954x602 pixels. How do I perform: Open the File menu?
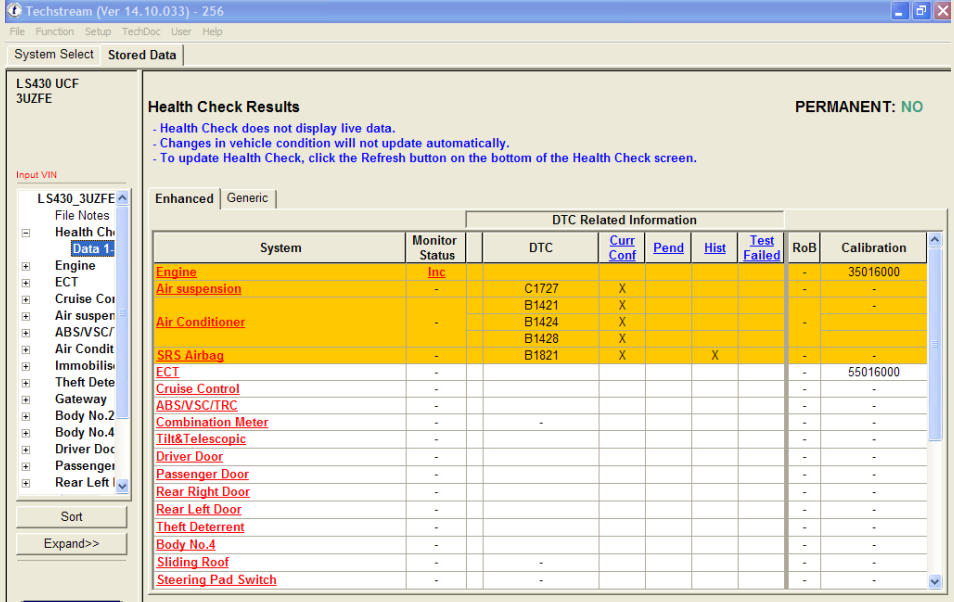coord(17,32)
